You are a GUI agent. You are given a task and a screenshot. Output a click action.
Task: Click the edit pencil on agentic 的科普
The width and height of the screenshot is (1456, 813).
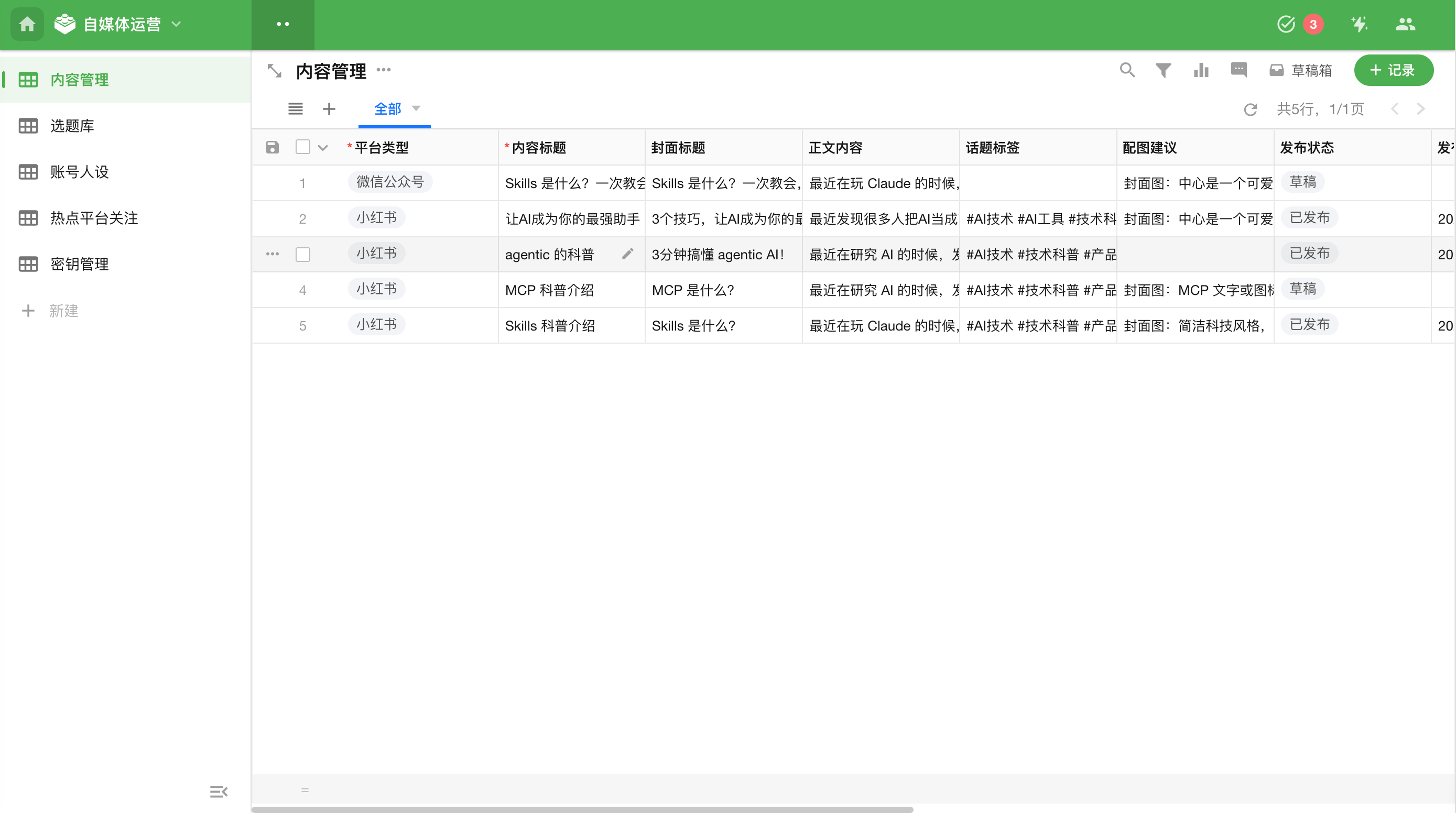(x=627, y=254)
